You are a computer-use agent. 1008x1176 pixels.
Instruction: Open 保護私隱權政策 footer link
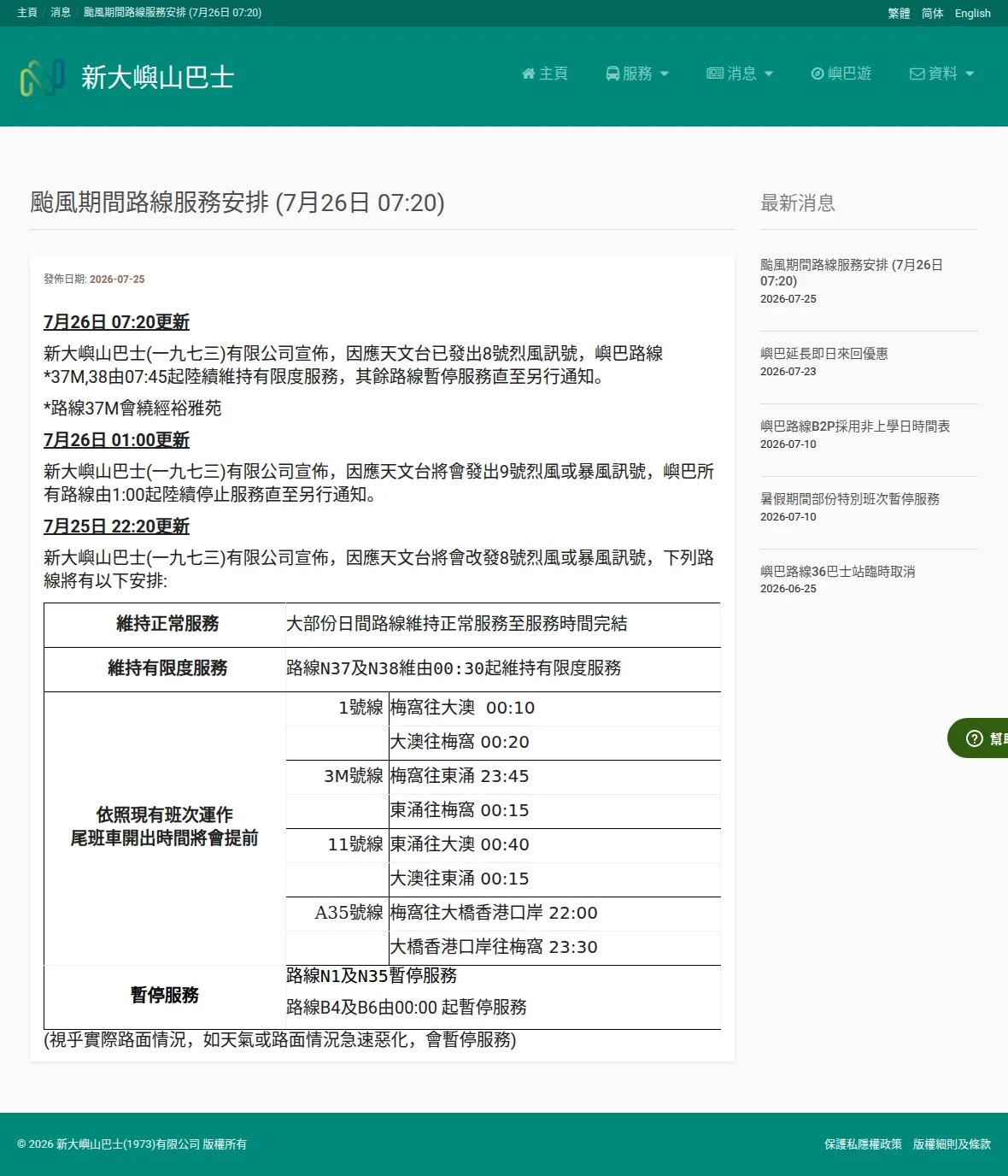(x=863, y=1144)
